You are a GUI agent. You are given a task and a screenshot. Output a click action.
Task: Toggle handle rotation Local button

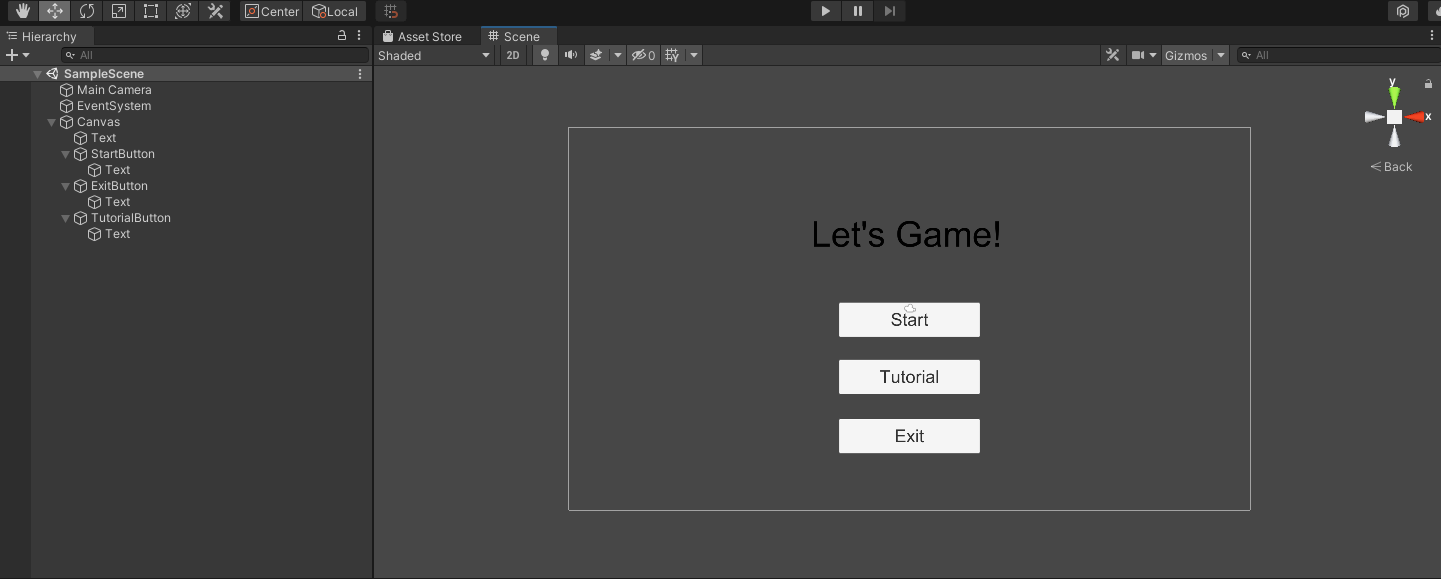[x=334, y=11]
